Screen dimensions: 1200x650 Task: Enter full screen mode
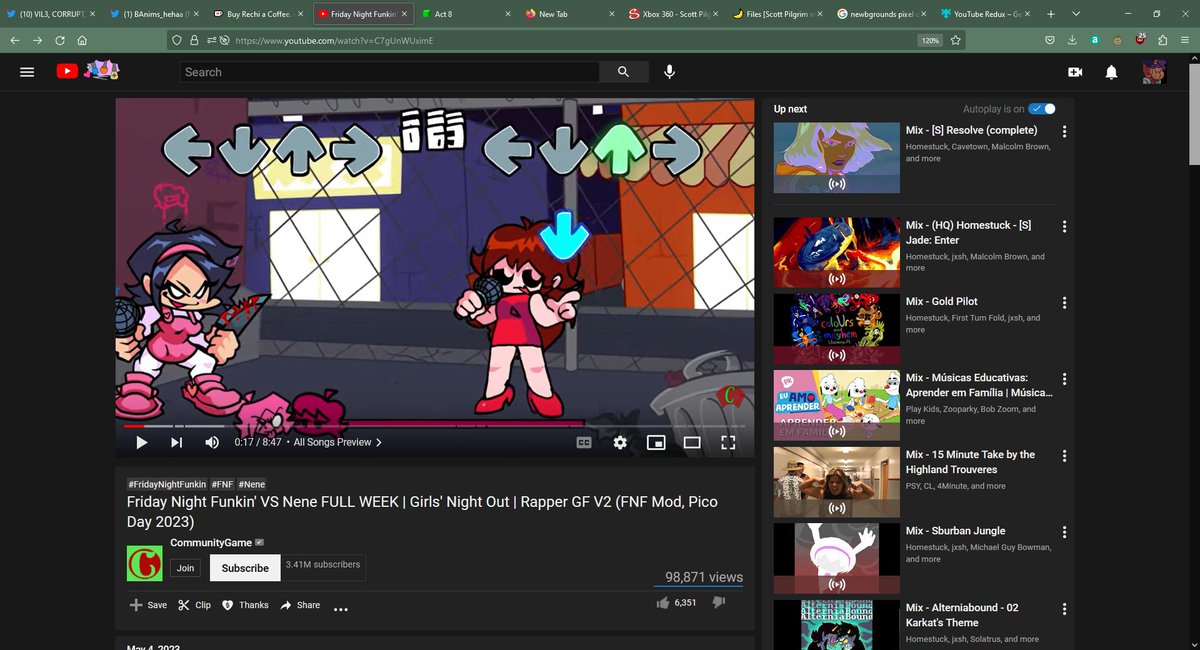pos(728,442)
